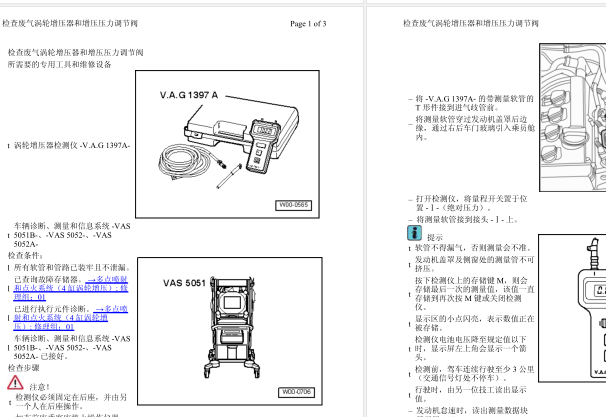
Task: Click the 'V.A.G 1397 A' figure caption
Action: pyautogui.click(x=189, y=95)
